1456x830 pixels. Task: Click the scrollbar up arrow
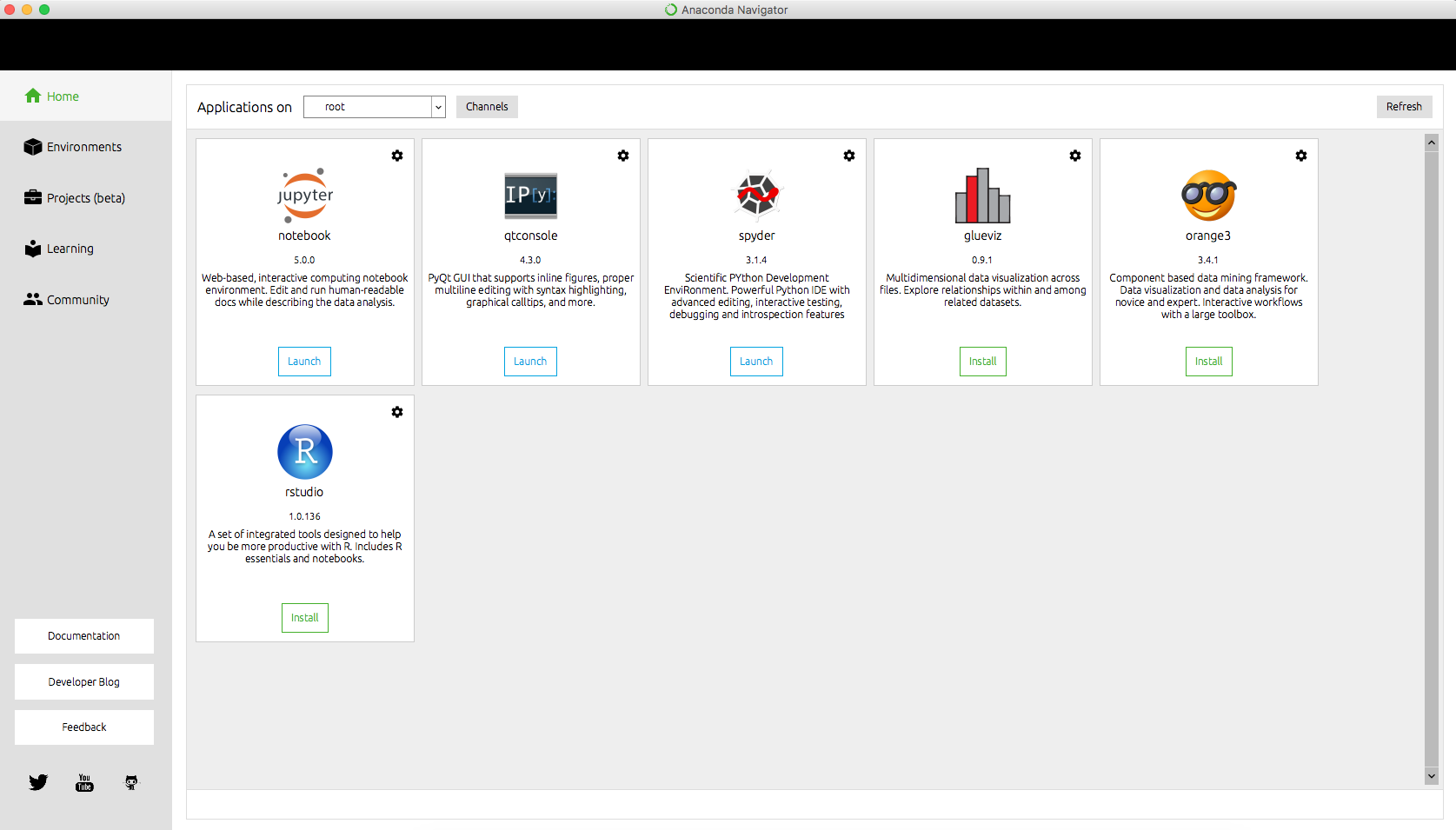(1432, 142)
